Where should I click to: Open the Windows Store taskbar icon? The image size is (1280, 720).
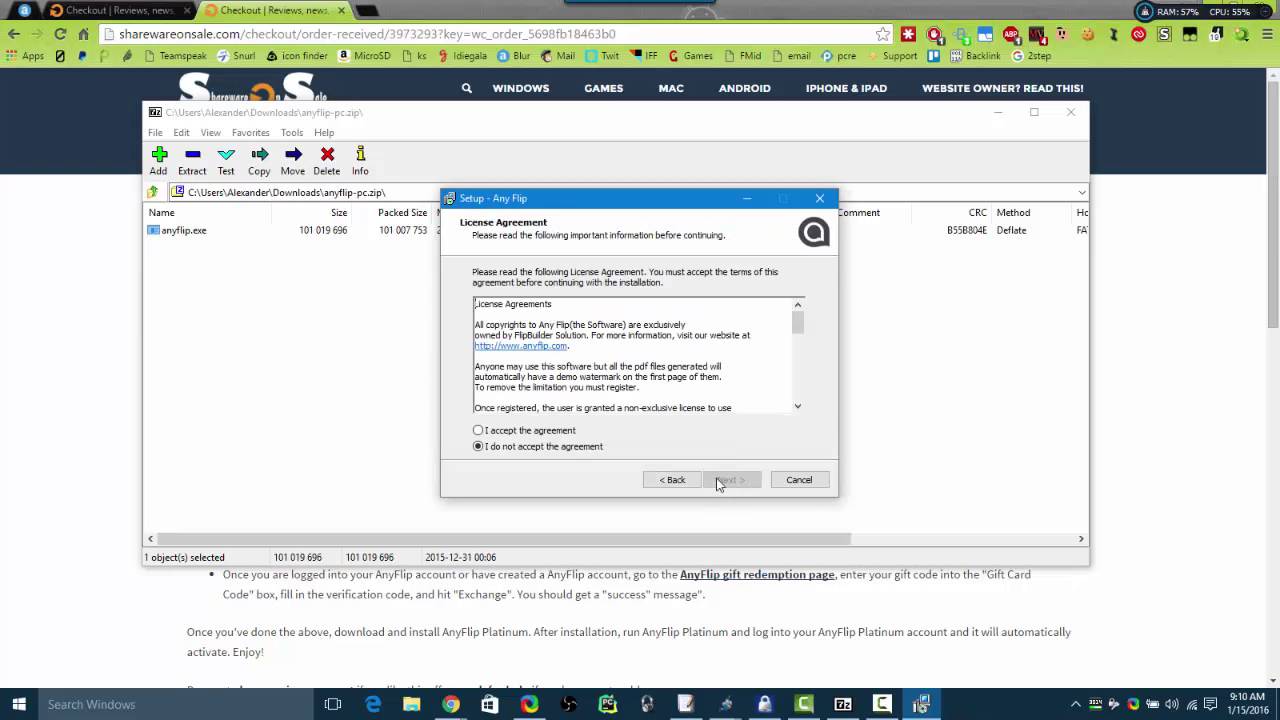pos(489,704)
